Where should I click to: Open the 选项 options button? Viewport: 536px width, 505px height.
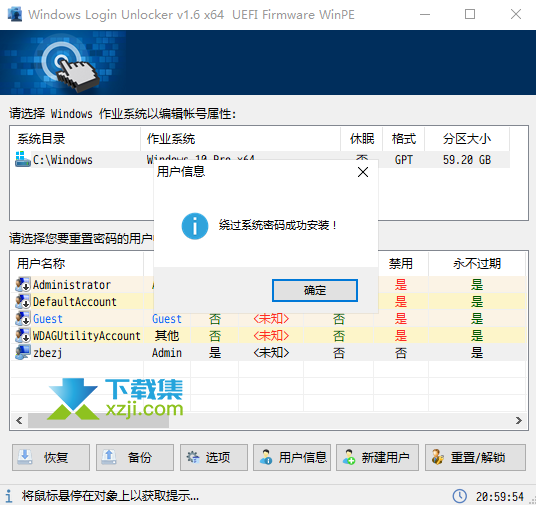pyautogui.click(x=214, y=457)
